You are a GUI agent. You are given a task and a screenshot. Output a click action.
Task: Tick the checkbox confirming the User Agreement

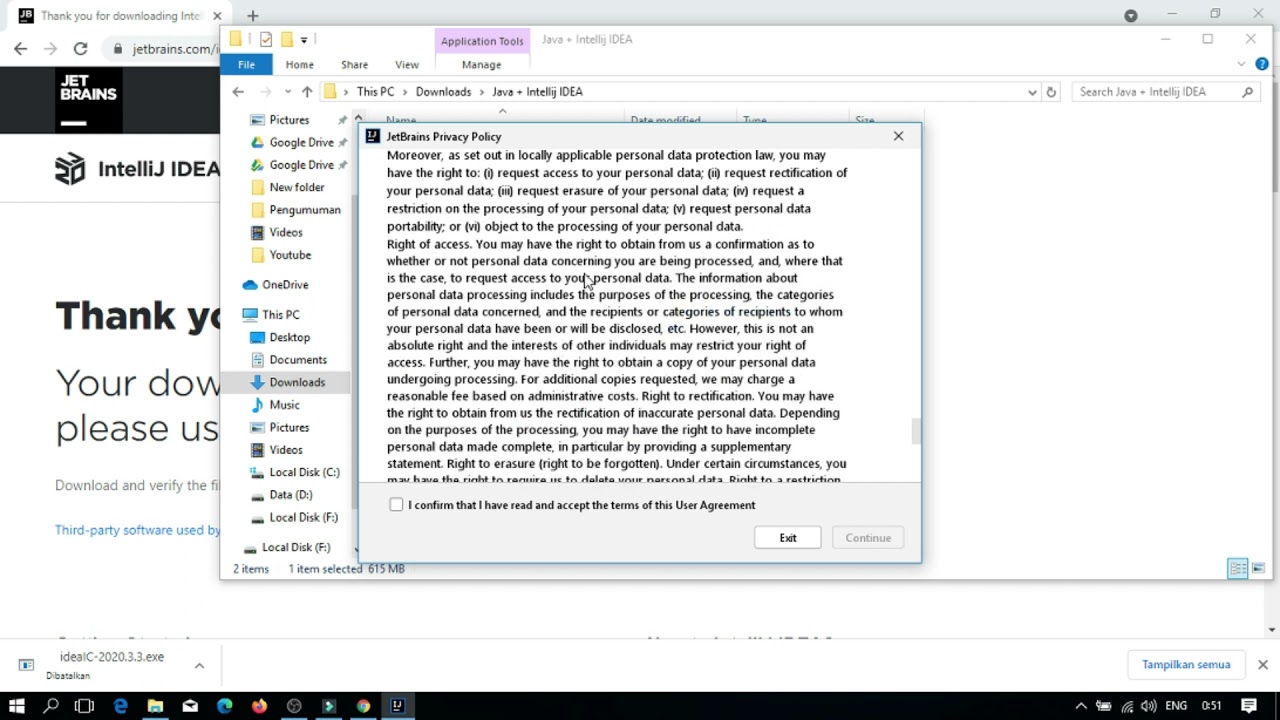point(396,505)
